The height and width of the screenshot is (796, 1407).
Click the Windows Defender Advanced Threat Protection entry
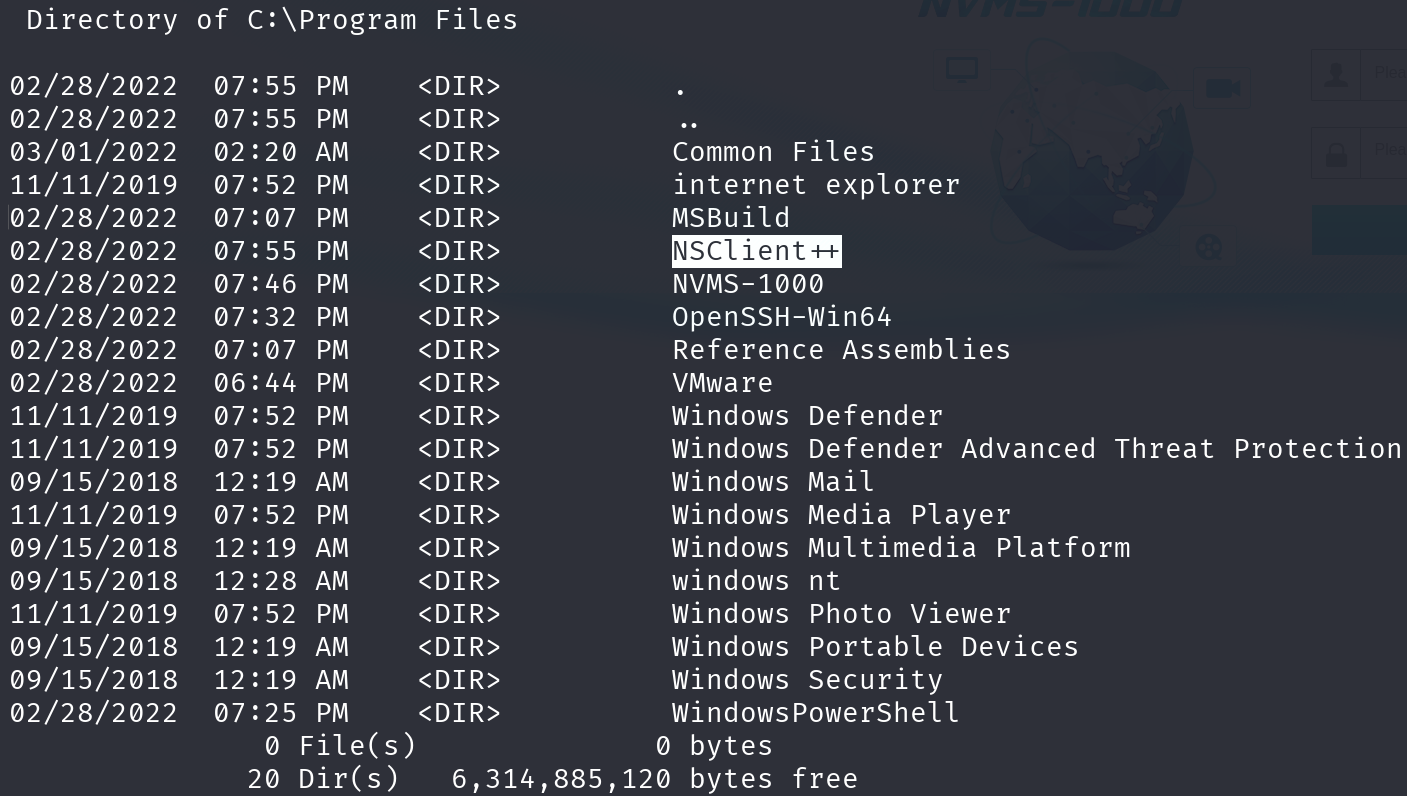(1037, 449)
